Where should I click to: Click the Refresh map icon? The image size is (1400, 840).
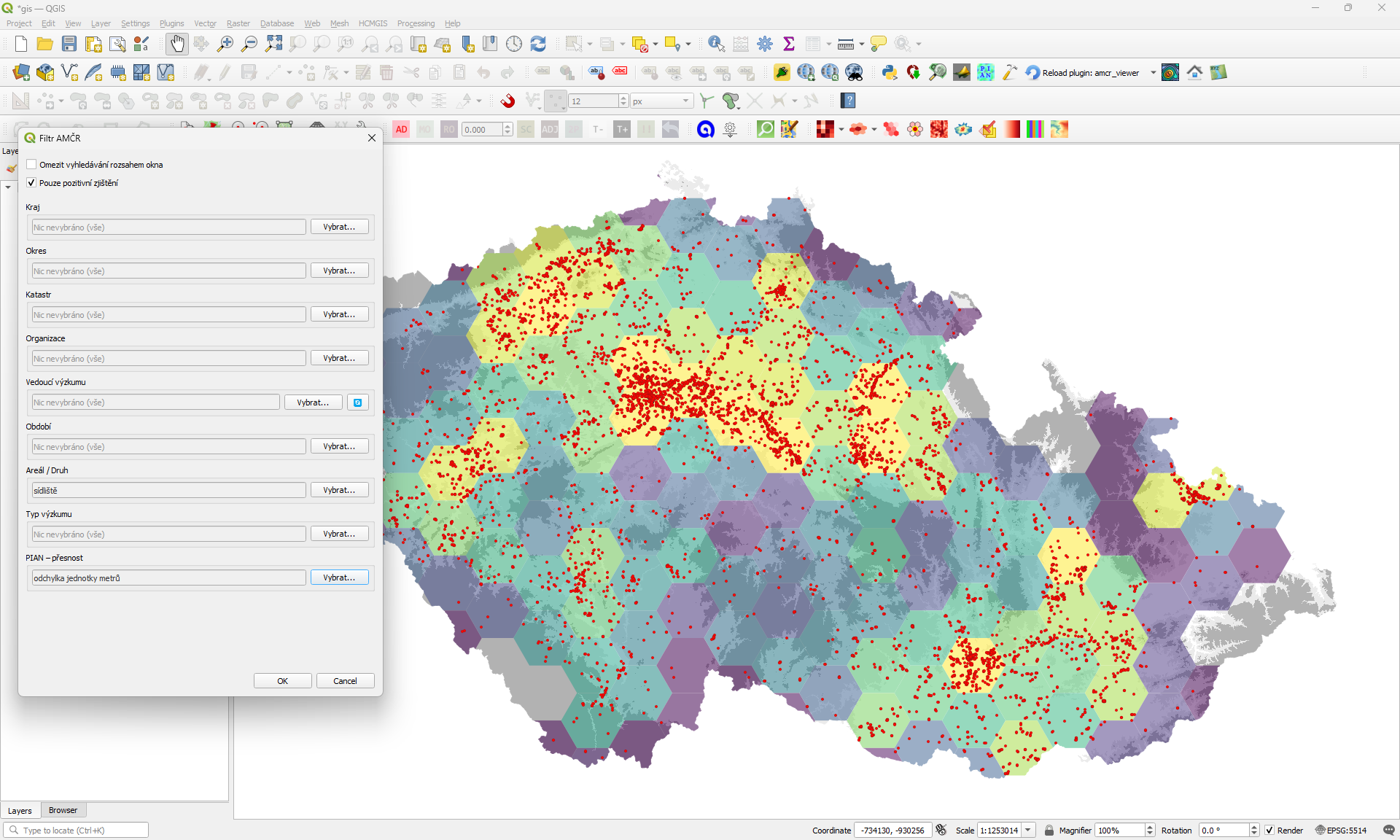(538, 44)
